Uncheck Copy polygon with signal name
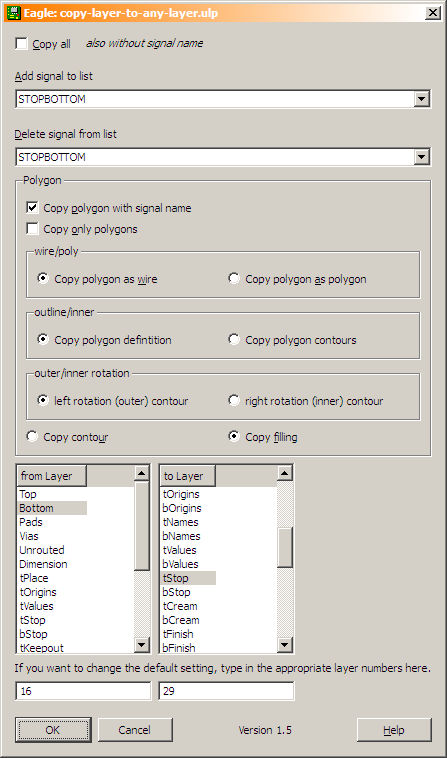This screenshot has width=447, height=758. tap(32, 207)
